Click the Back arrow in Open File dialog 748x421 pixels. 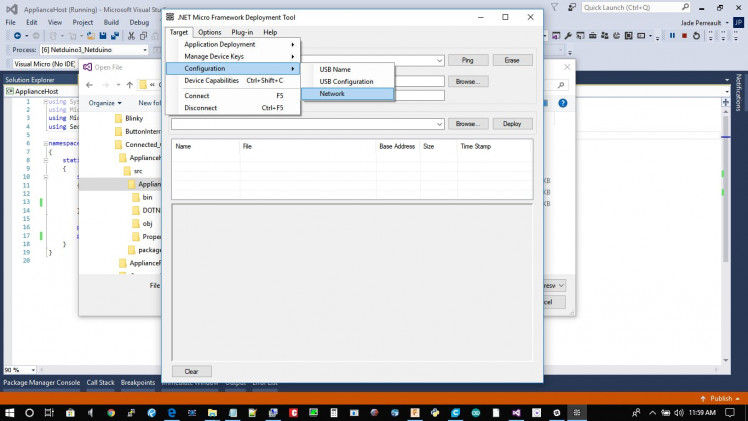coord(89,85)
